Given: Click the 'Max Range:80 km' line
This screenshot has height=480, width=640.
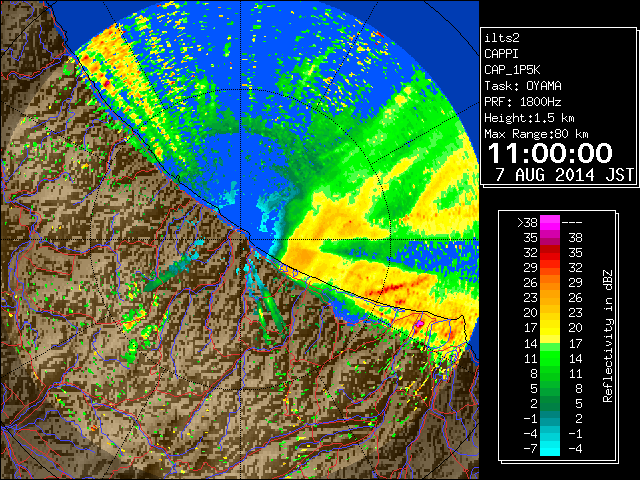Looking at the screenshot, I should [536, 134].
